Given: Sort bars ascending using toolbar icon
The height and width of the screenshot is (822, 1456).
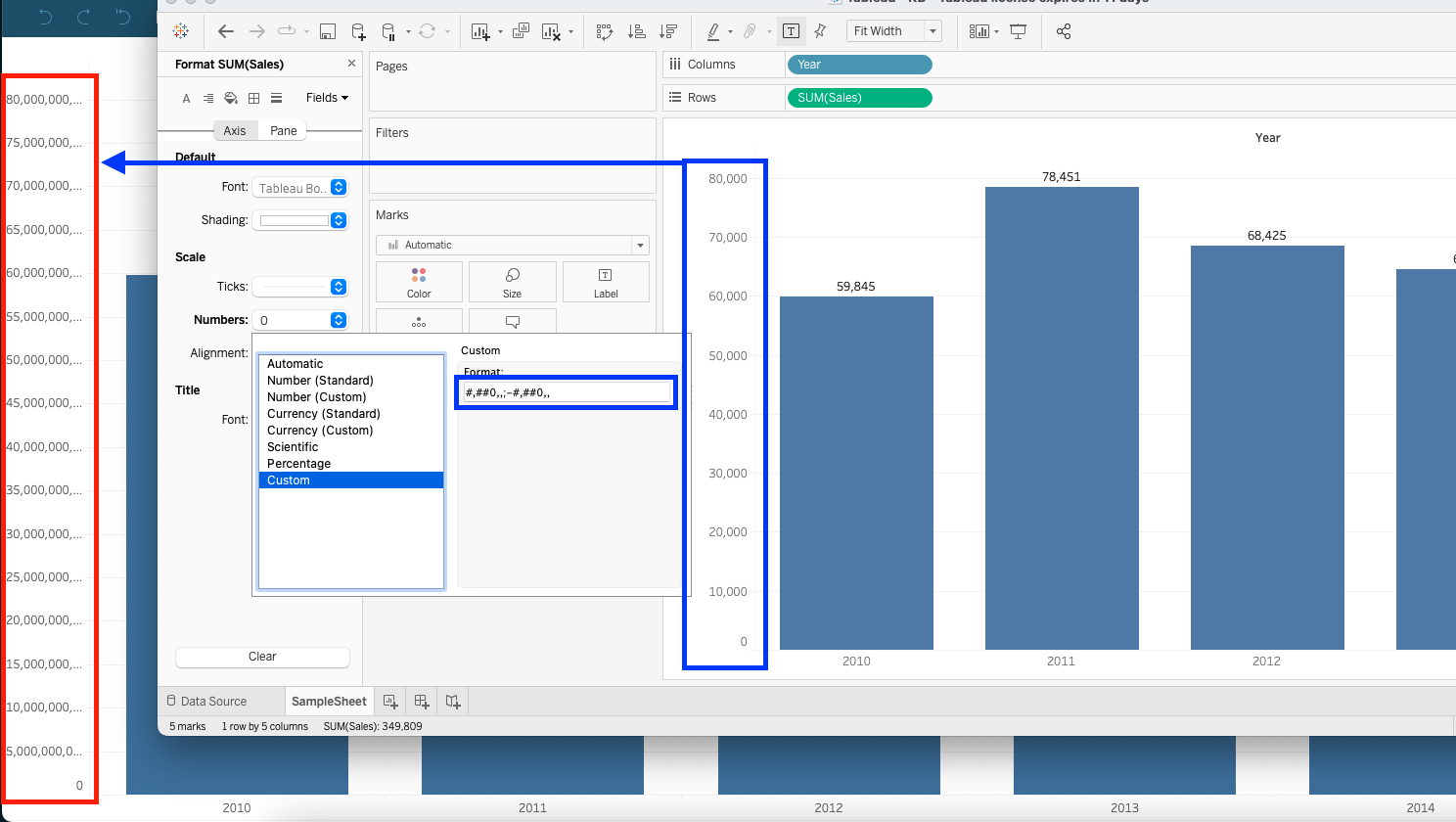Looking at the screenshot, I should [636, 31].
